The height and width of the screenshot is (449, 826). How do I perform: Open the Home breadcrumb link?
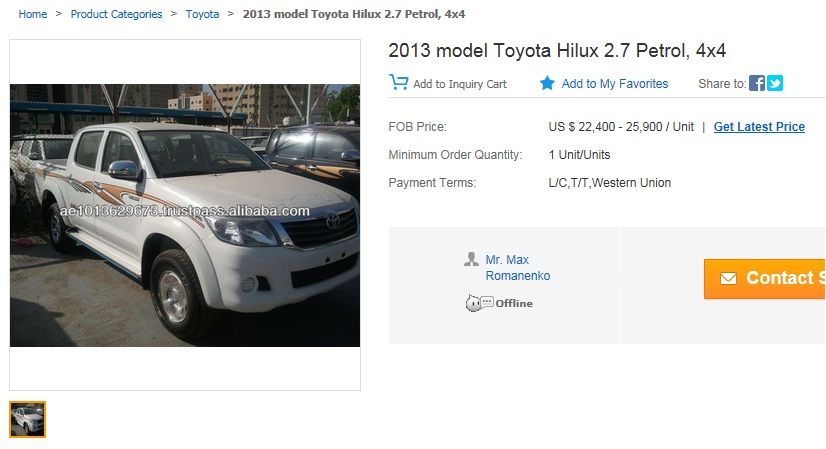pyautogui.click(x=33, y=14)
